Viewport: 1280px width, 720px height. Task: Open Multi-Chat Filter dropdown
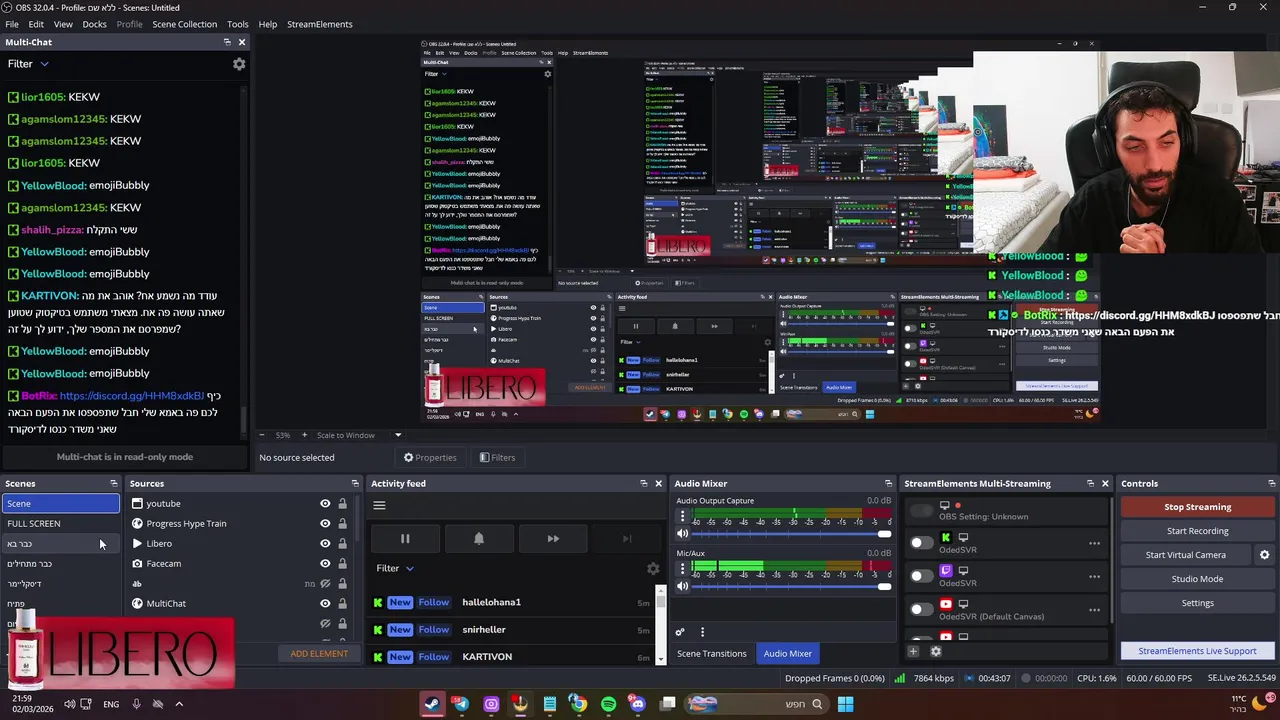[28, 64]
